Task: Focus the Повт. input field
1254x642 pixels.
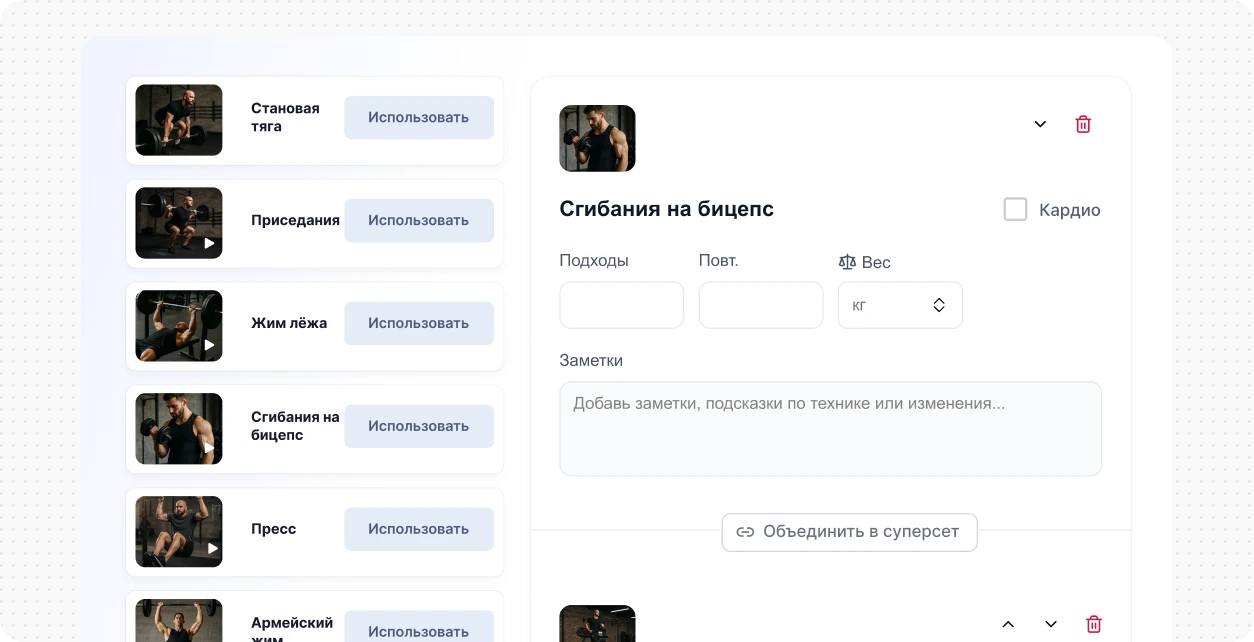Action: [x=760, y=305]
